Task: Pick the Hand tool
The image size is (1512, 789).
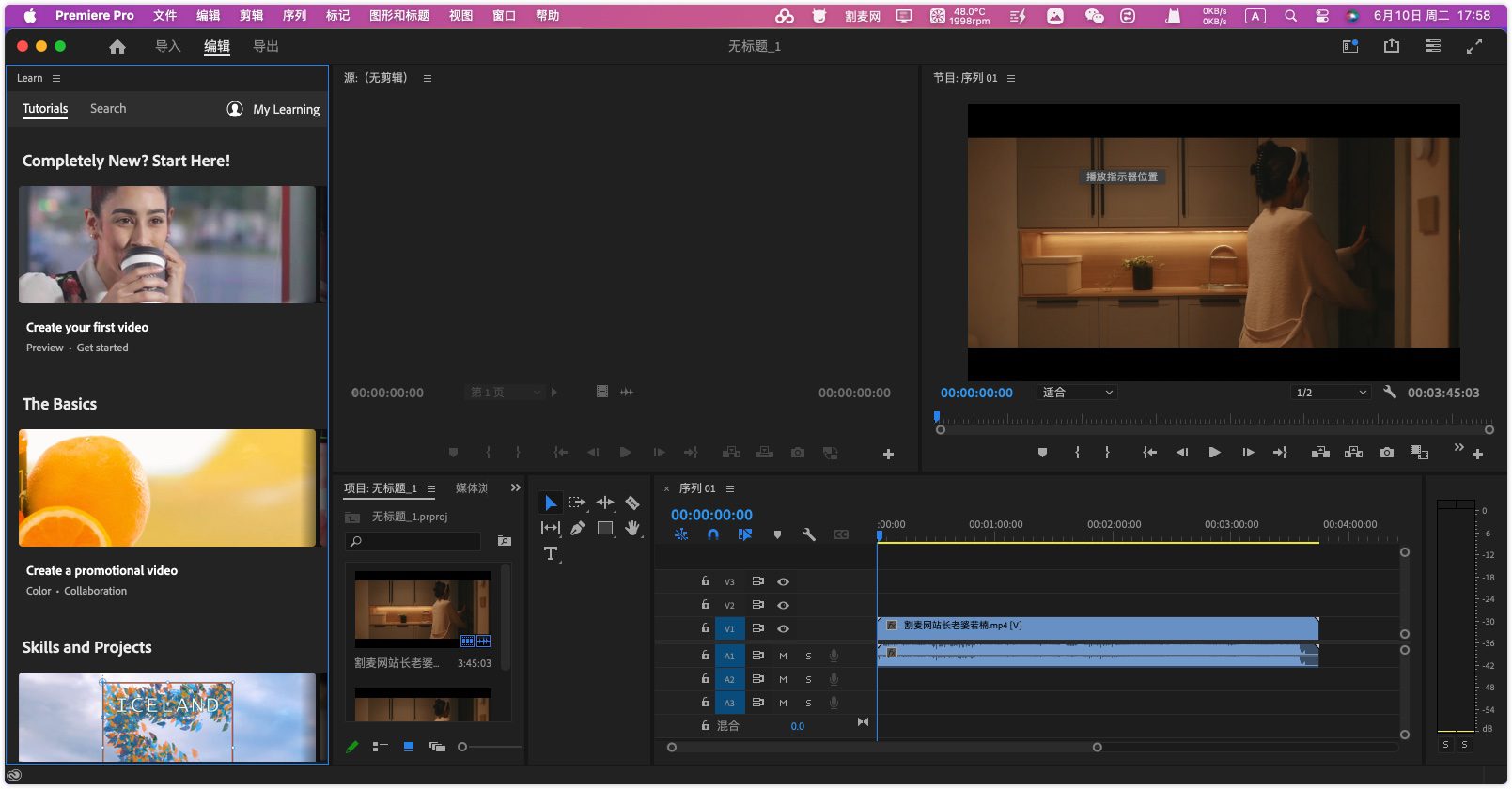Action: coord(632,528)
